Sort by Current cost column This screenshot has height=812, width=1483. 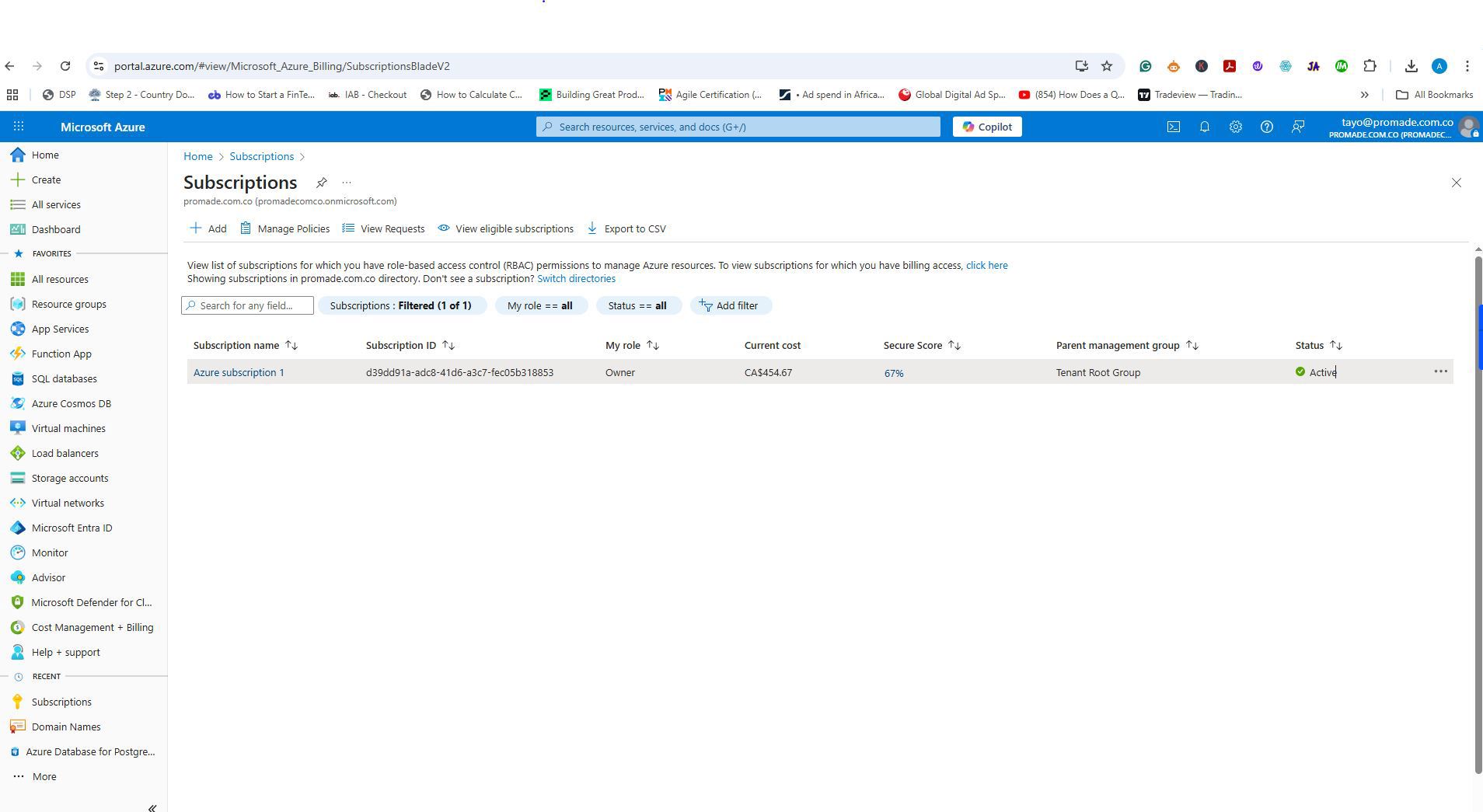[773, 345]
